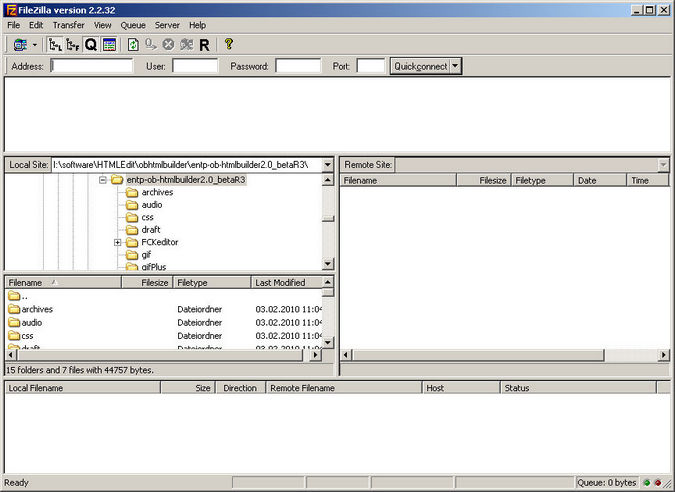The height and width of the screenshot is (492, 675).
Task: Sort local files by Filetype column
Action: (x=212, y=283)
